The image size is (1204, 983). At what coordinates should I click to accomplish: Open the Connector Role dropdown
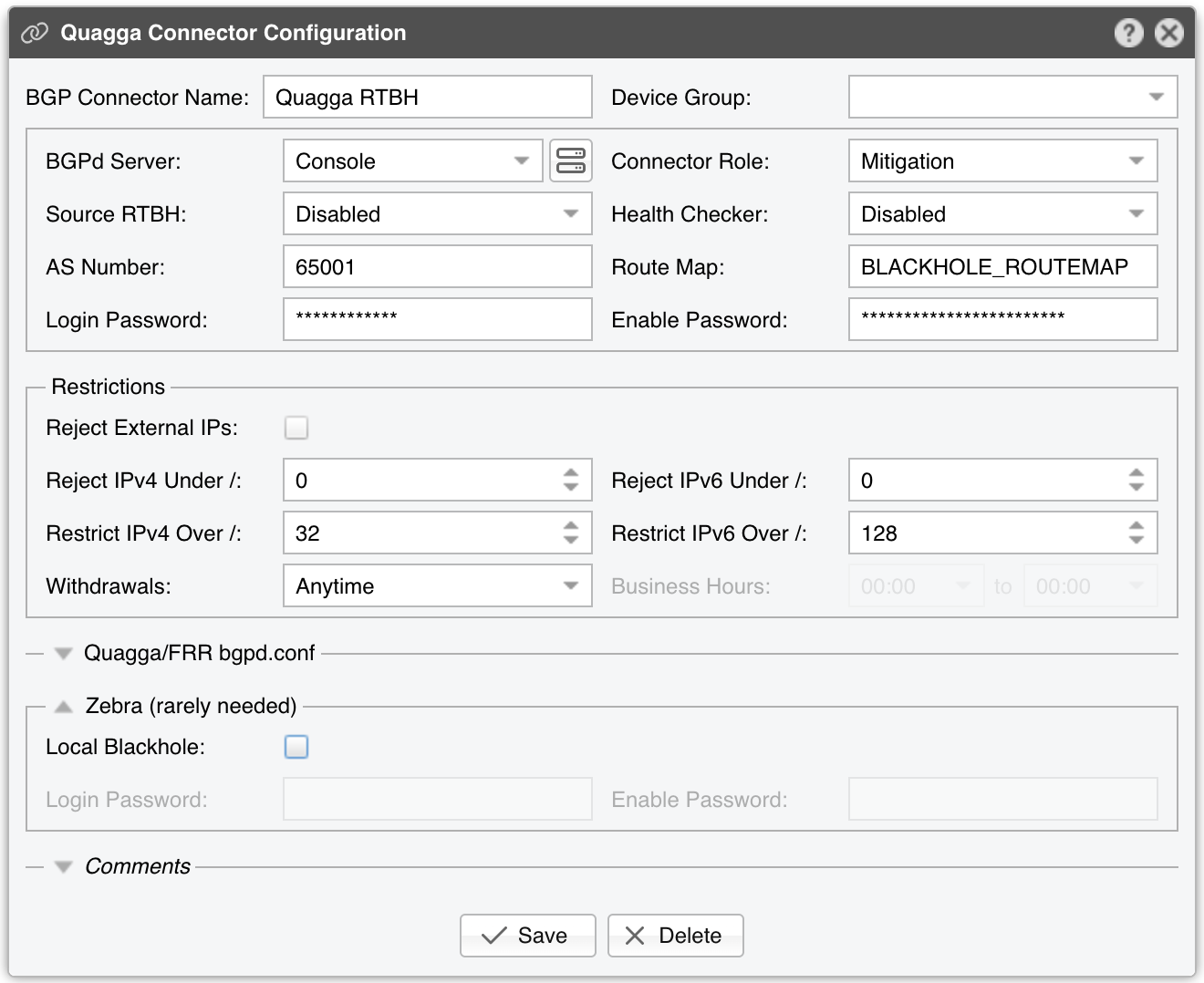pyautogui.click(x=1002, y=160)
